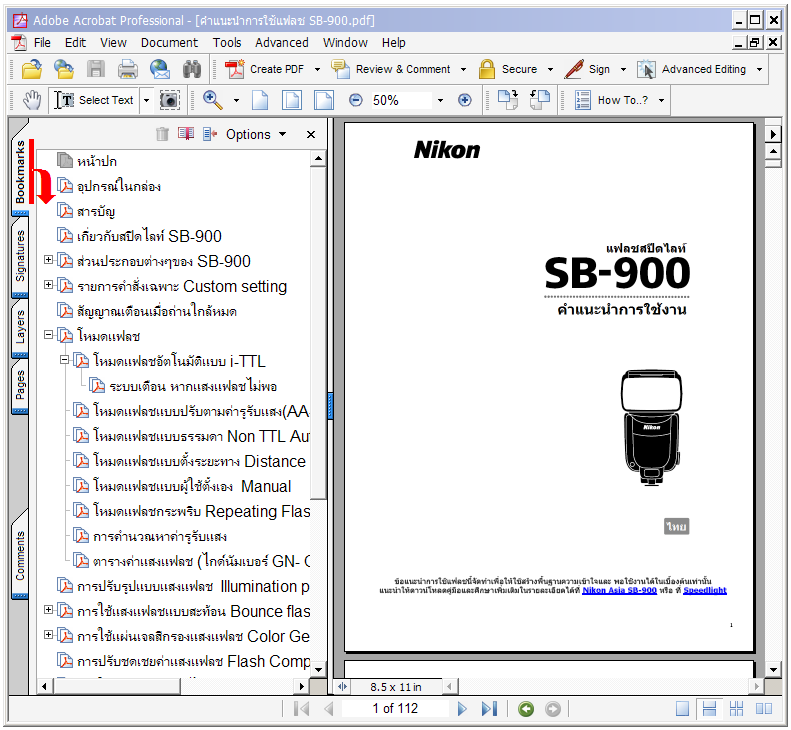Select the Zoom In magnifier tool

213,100
